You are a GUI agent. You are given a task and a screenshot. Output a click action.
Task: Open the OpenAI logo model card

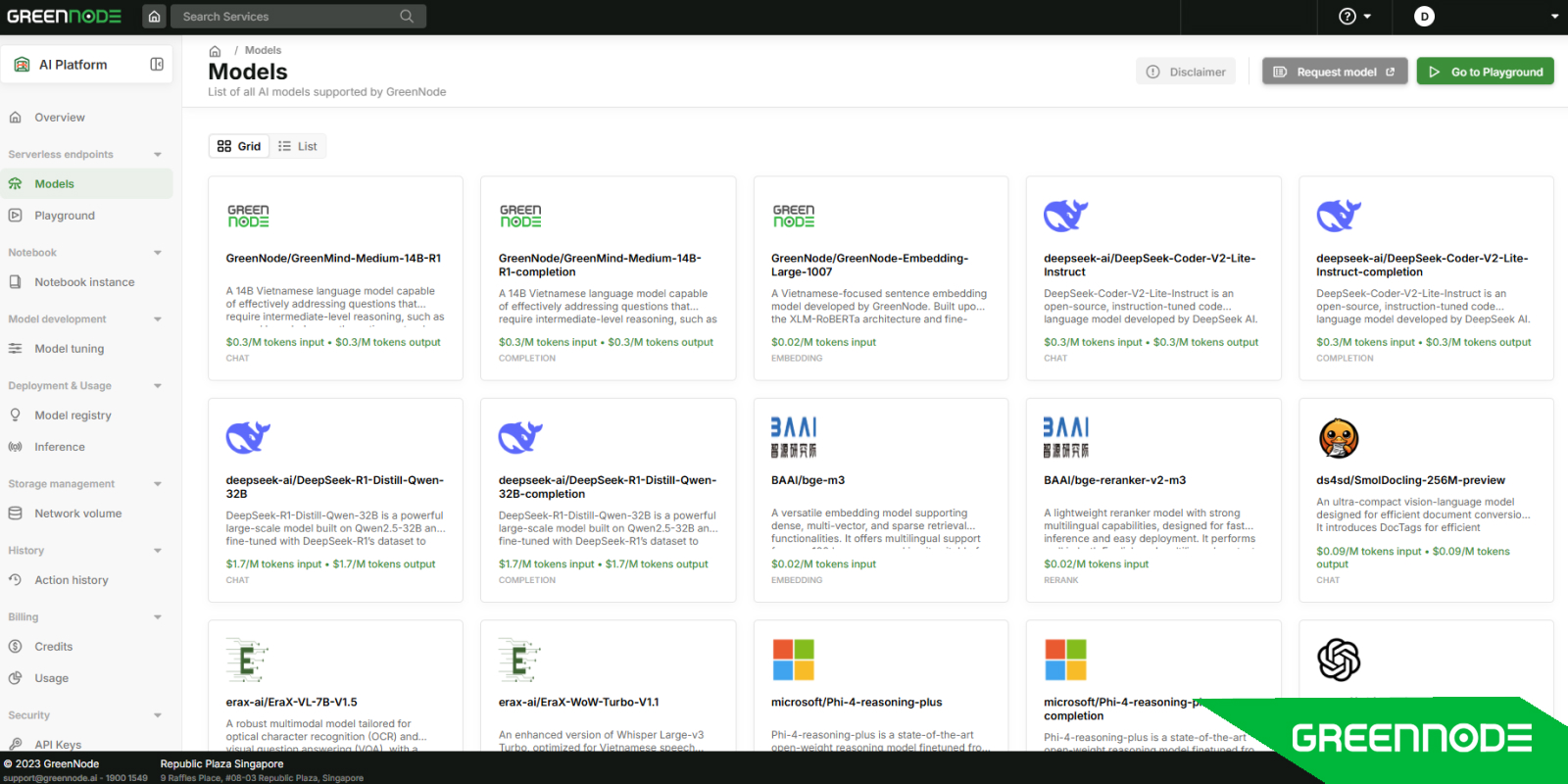[1339, 660]
